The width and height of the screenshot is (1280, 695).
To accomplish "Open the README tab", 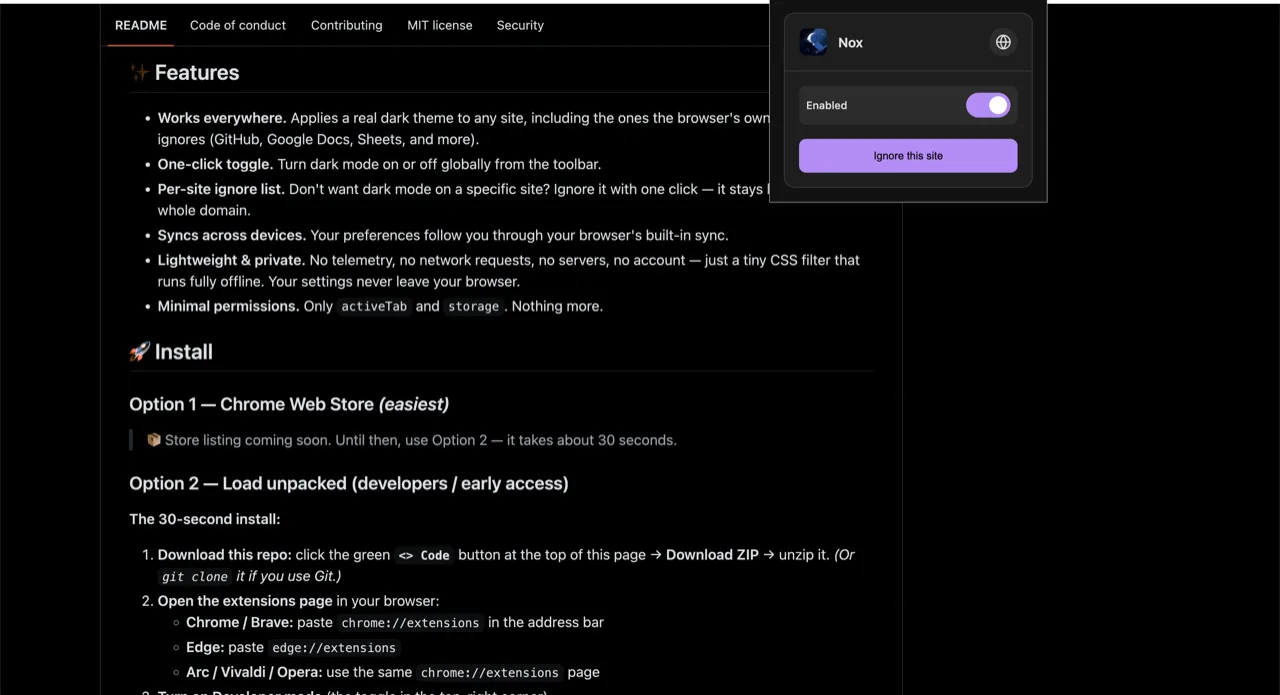I will pyautogui.click(x=141, y=25).
